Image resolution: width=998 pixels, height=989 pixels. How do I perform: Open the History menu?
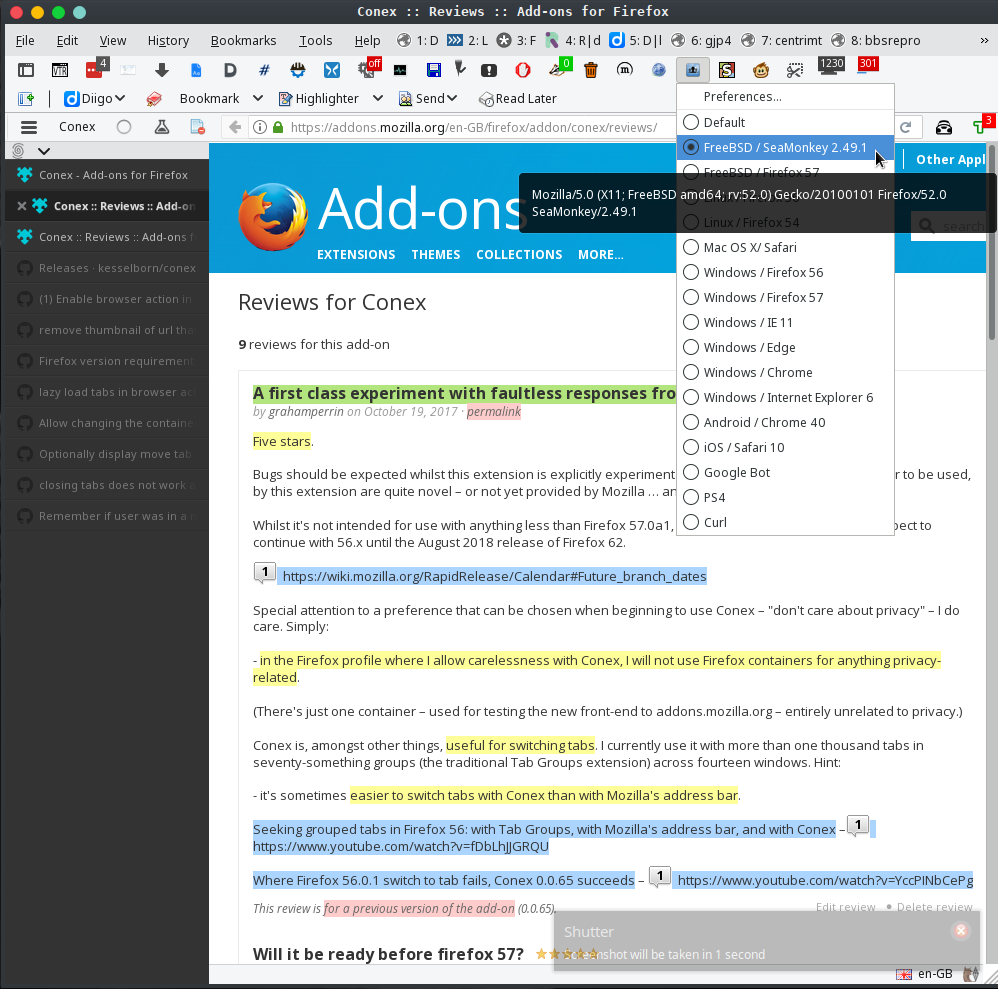coord(168,41)
